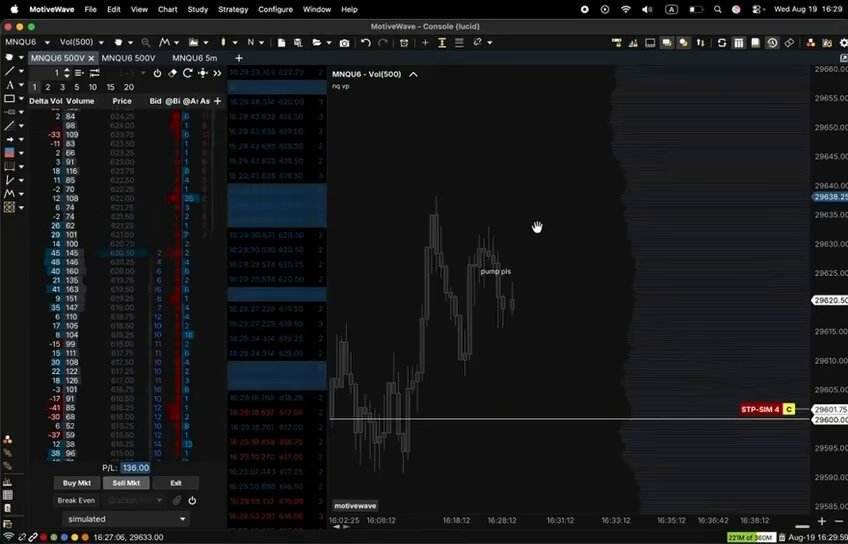
Task: Toggle the chat bubbles panel button
Action: pos(667,43)
